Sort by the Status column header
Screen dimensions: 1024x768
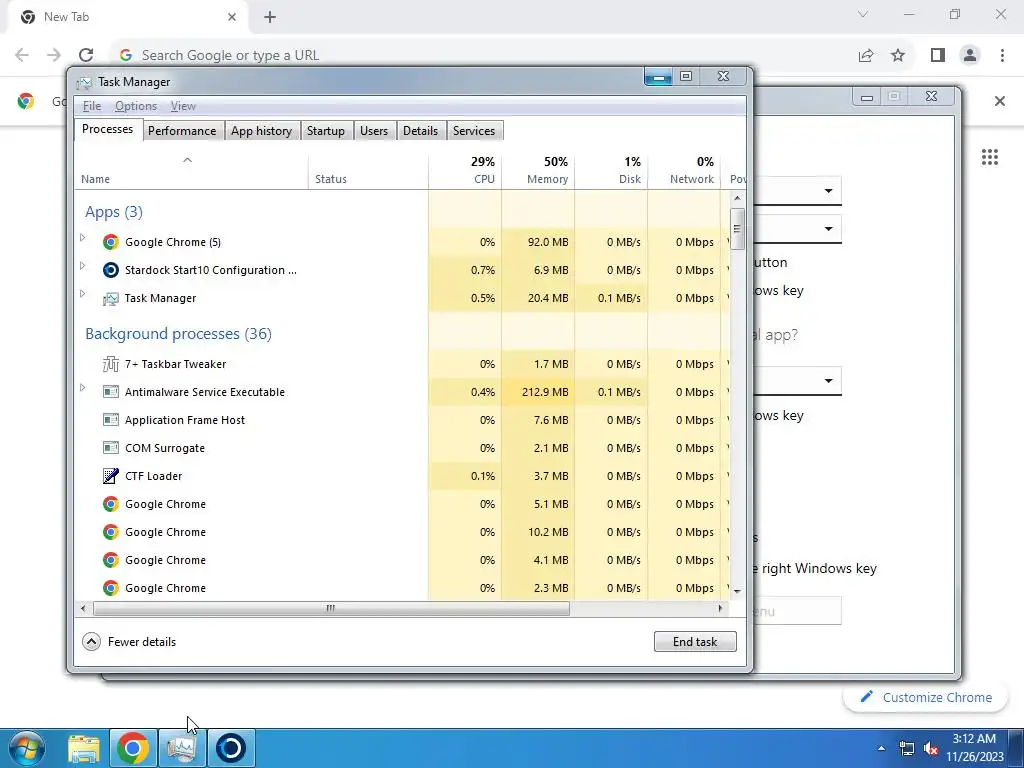tap(368, 170)
